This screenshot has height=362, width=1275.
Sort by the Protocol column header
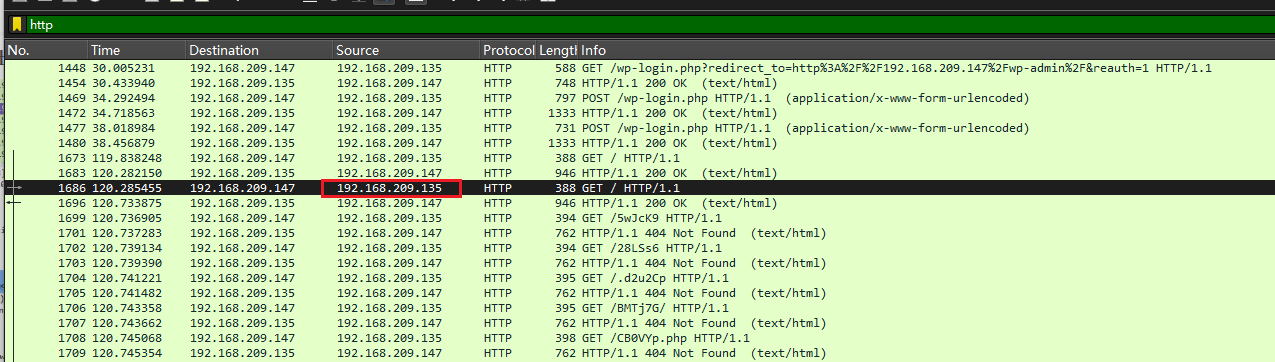[508, 50]
